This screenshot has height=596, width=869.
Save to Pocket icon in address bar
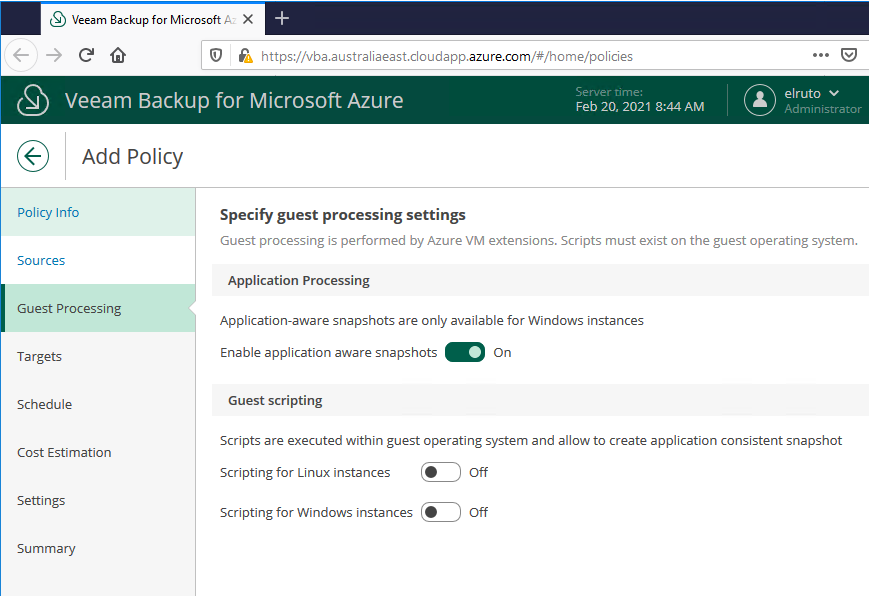(848, 56)
